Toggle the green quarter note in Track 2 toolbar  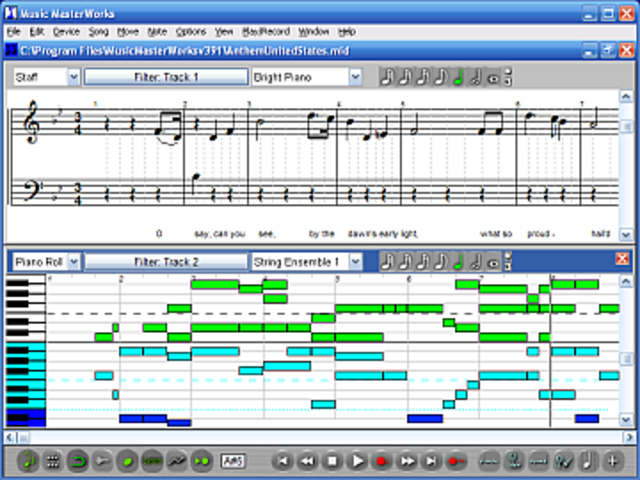pos(458,262)
